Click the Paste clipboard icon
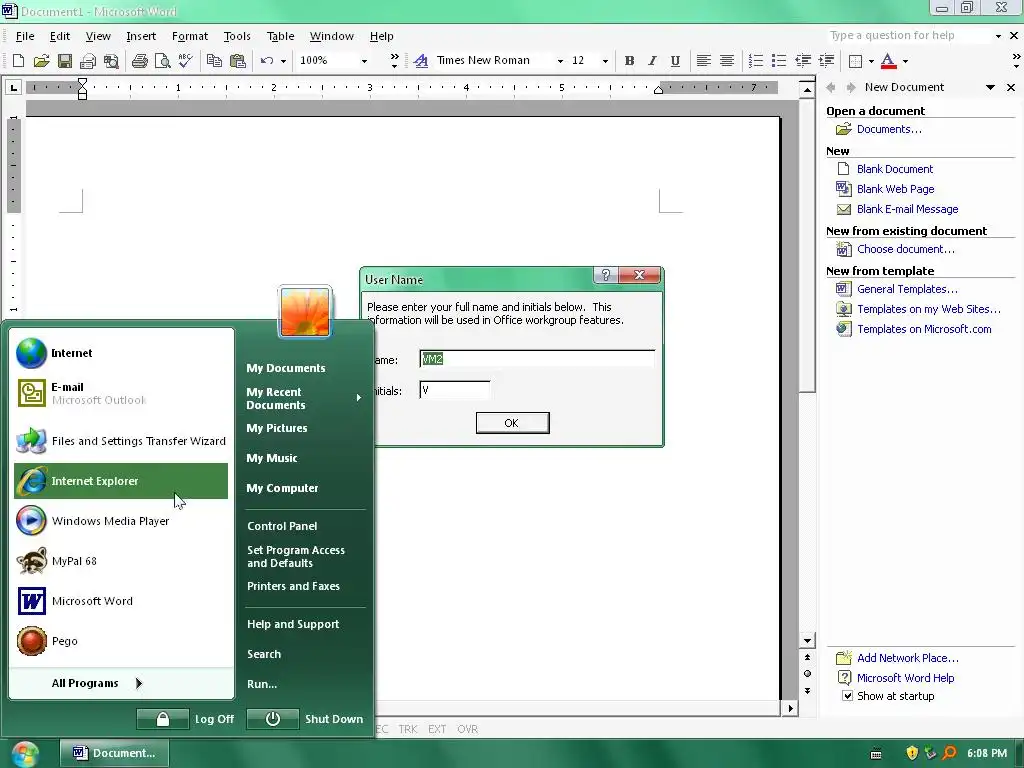The height and width of the screenshot is (768, 1024). (238, 61)
